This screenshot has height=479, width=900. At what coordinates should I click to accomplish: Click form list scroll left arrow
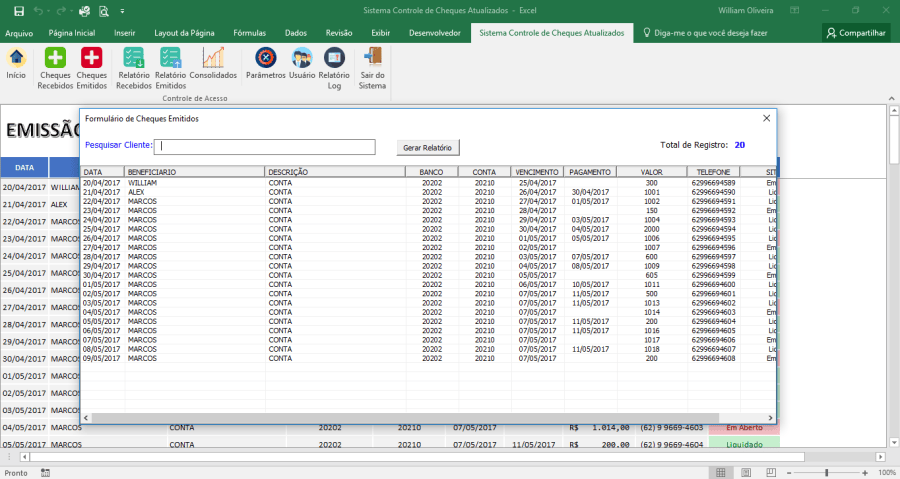click(86, 418)
